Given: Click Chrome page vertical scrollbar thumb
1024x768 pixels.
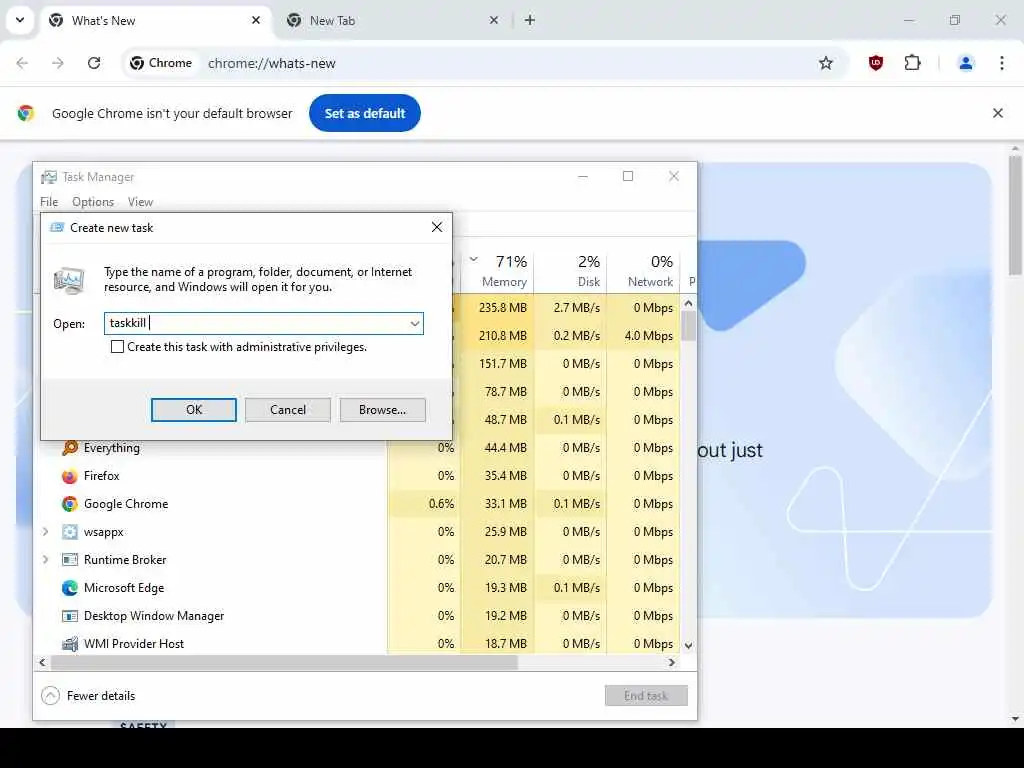Looking at the screenshot, I should point(1015,216).
